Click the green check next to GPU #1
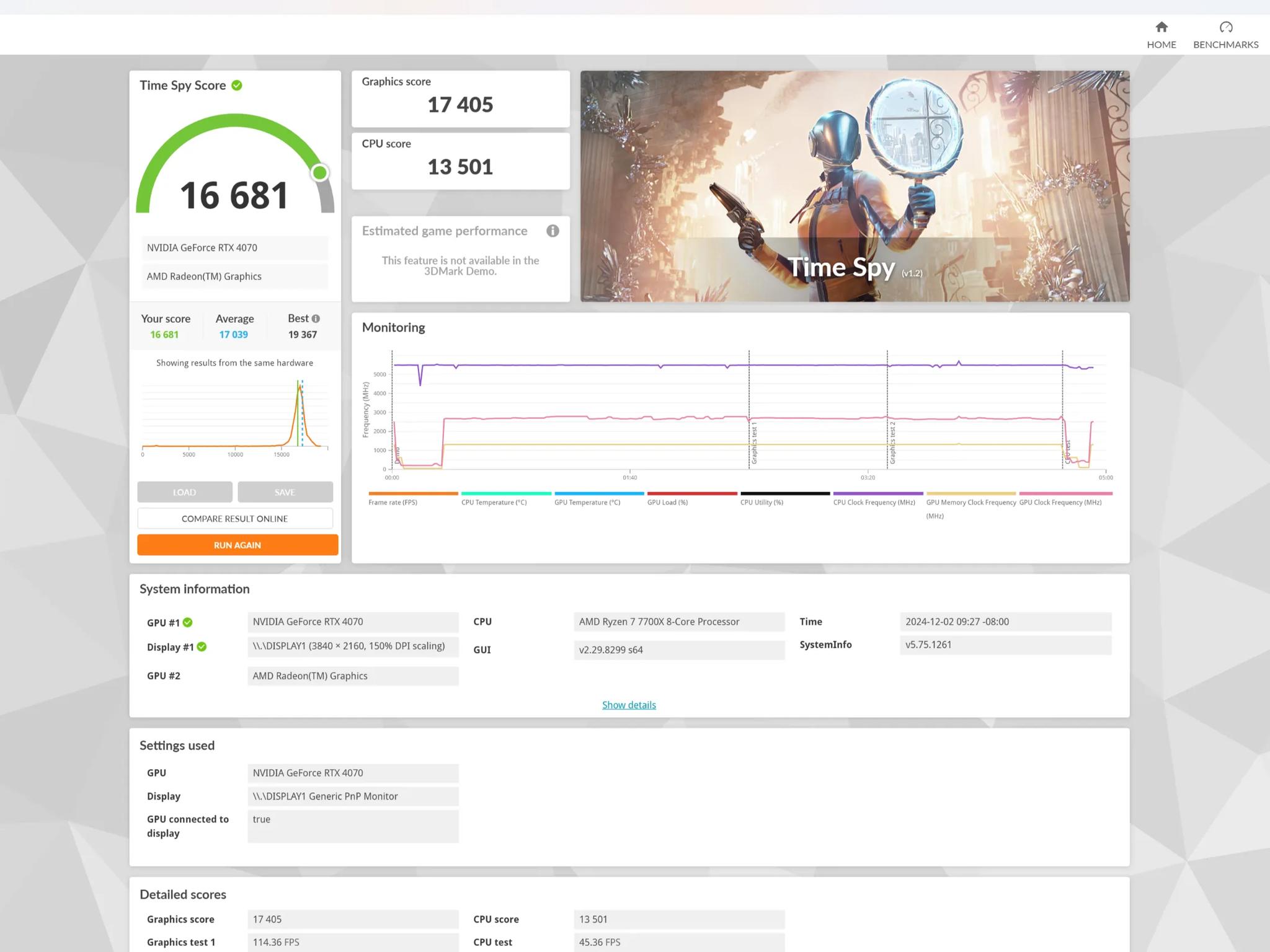This screenshot has width=1270, height=952. point(188,622)
